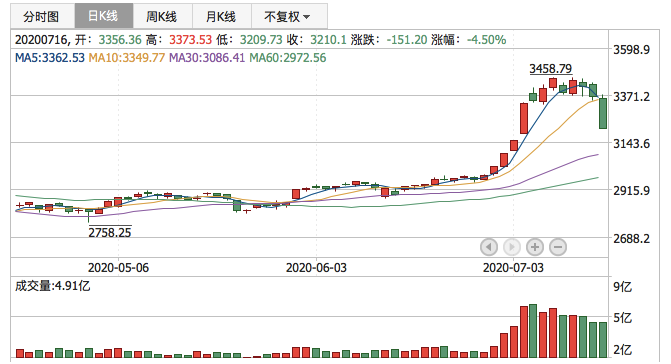Viewport: 671px width, 364px height.
Task: Zoom in with the plus chart icon
Action: (x=535, y=247)
